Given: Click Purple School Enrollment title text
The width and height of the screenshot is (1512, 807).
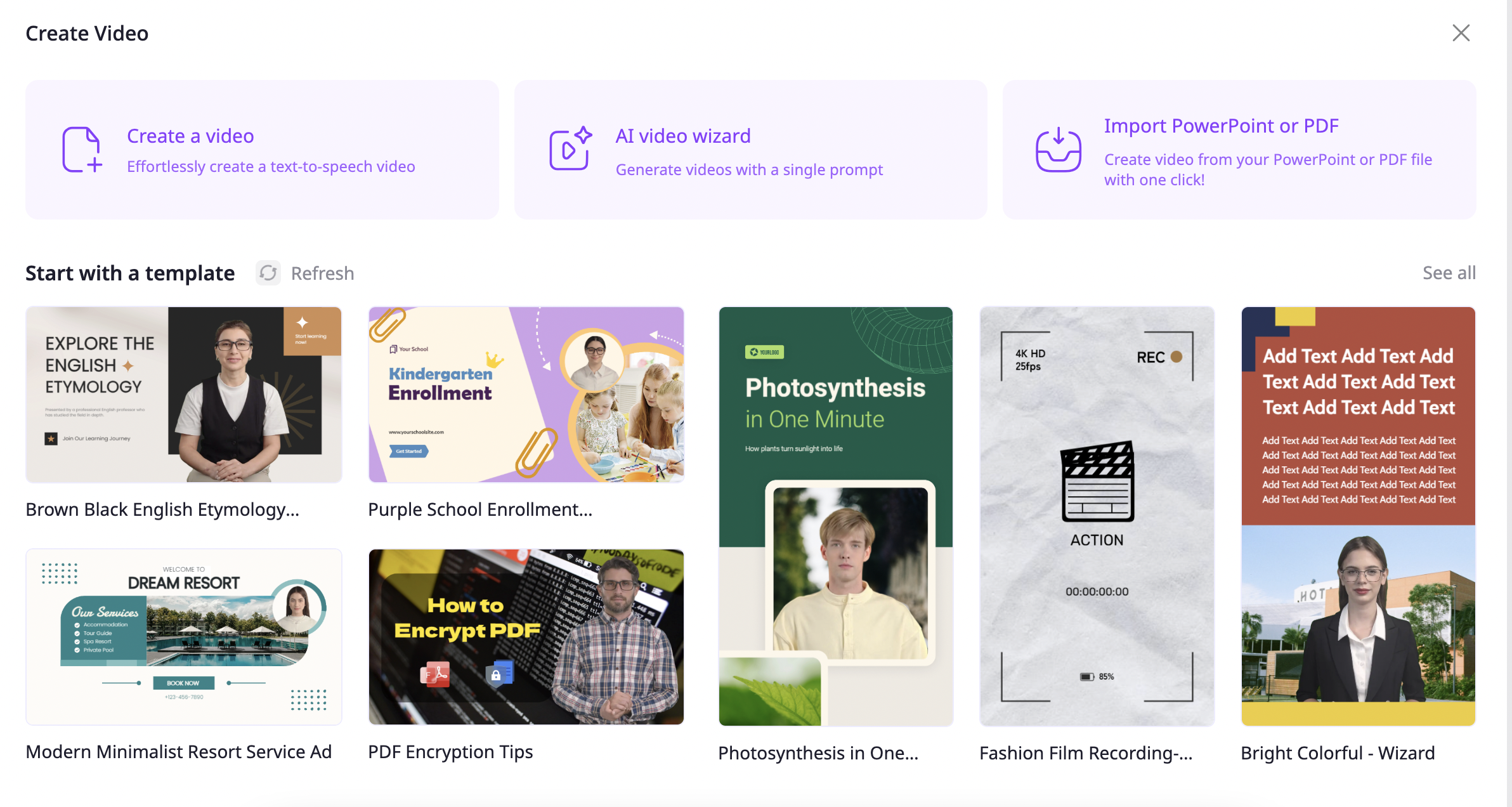Looking at the screenshot, I should tap(480, 509).
